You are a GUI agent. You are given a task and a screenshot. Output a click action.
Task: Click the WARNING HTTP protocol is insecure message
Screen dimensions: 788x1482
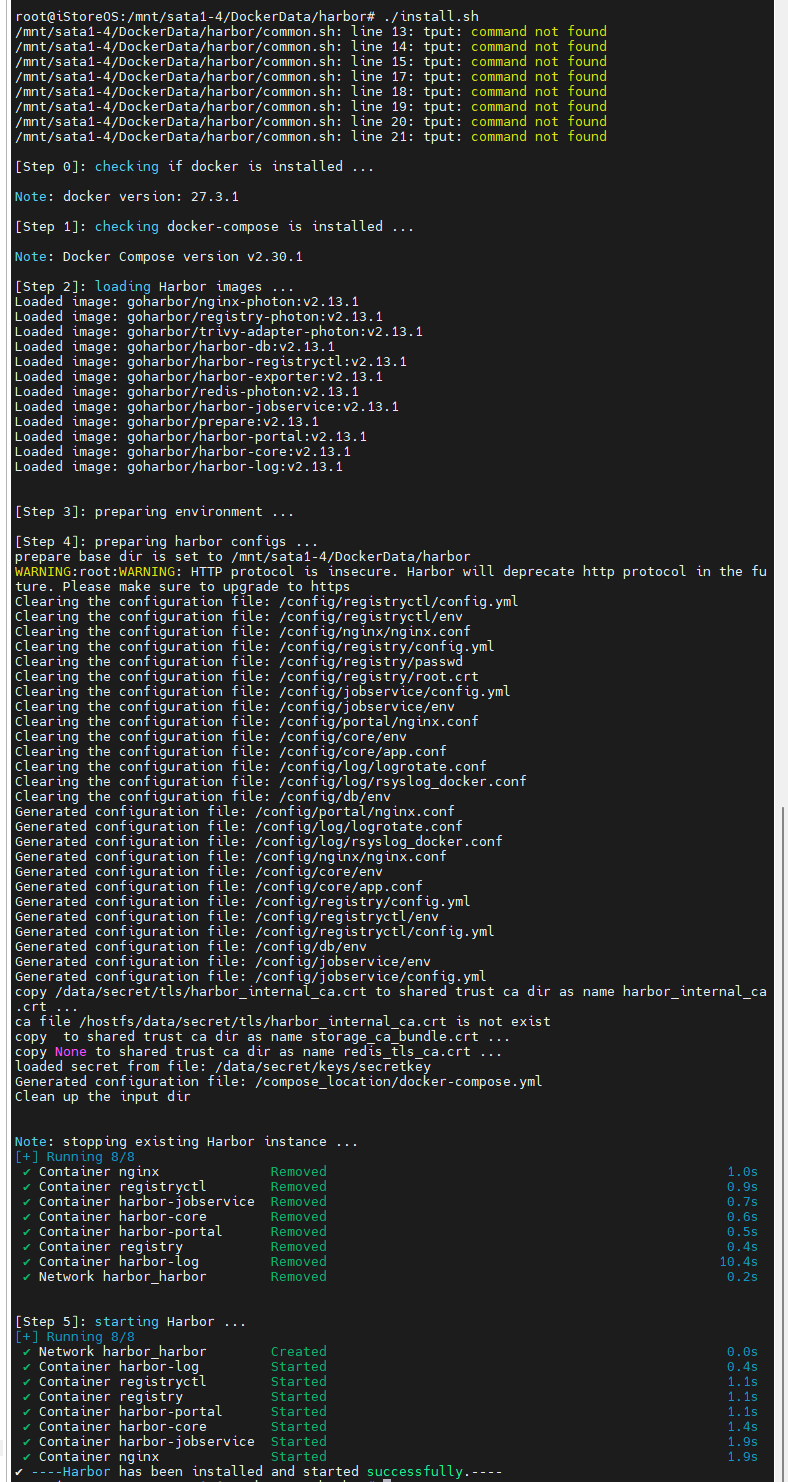point(391,578)
